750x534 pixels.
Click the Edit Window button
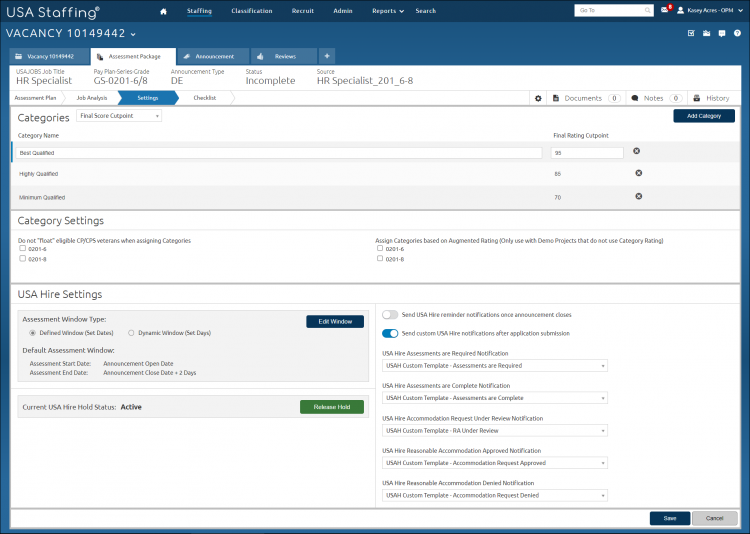[335, 322]
